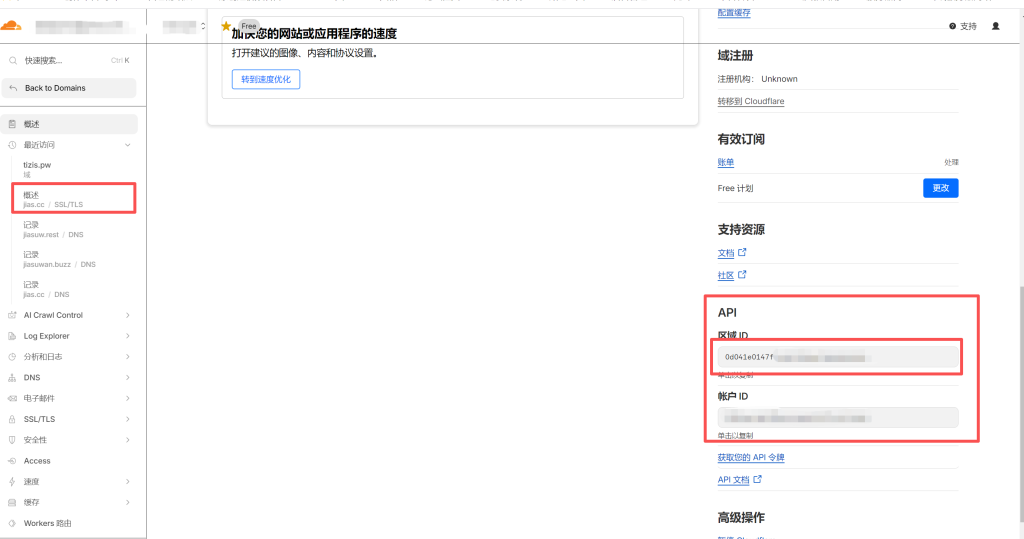Click the Back to Domains button
Image resolution: width=1024 pixels, height=539 pixels.
[69, 88]
